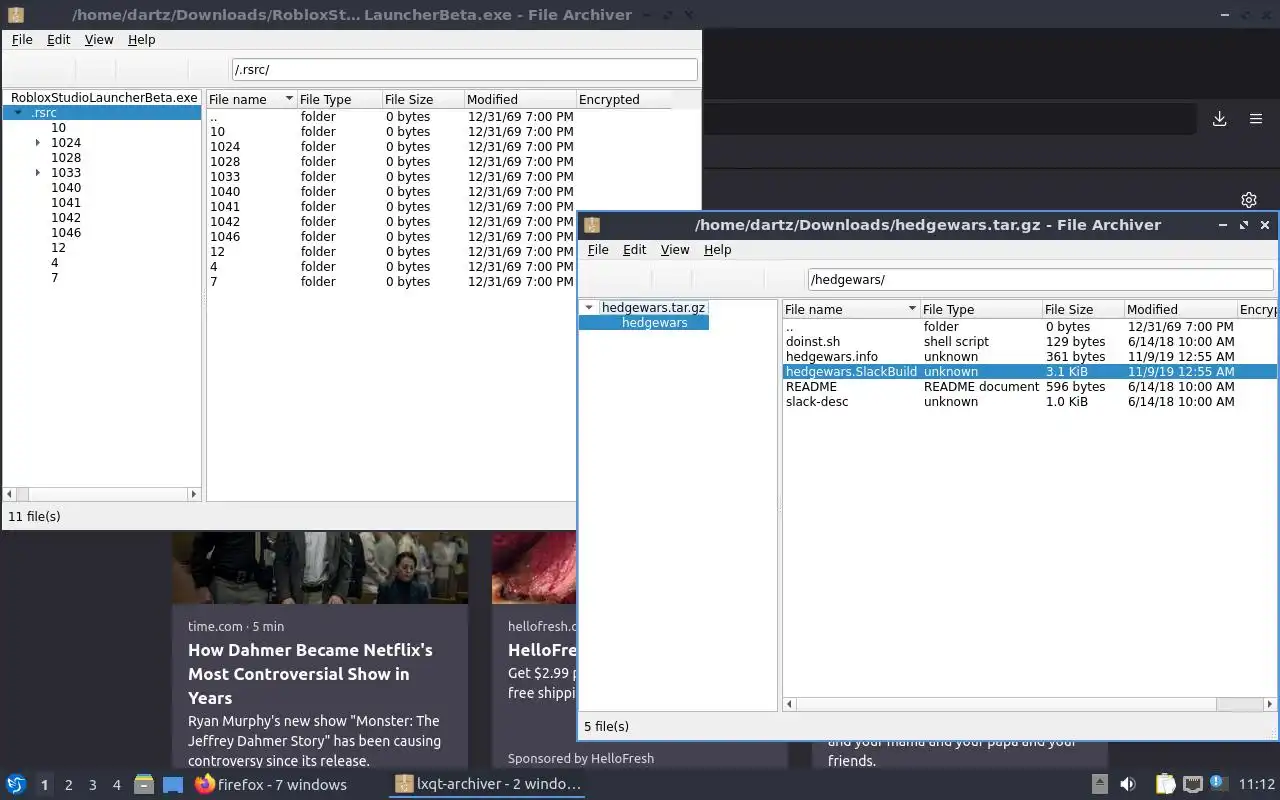Screen dimensions: 1280x800
Task: Switch to workspace 2 in the pager
Action: [68, 785]
